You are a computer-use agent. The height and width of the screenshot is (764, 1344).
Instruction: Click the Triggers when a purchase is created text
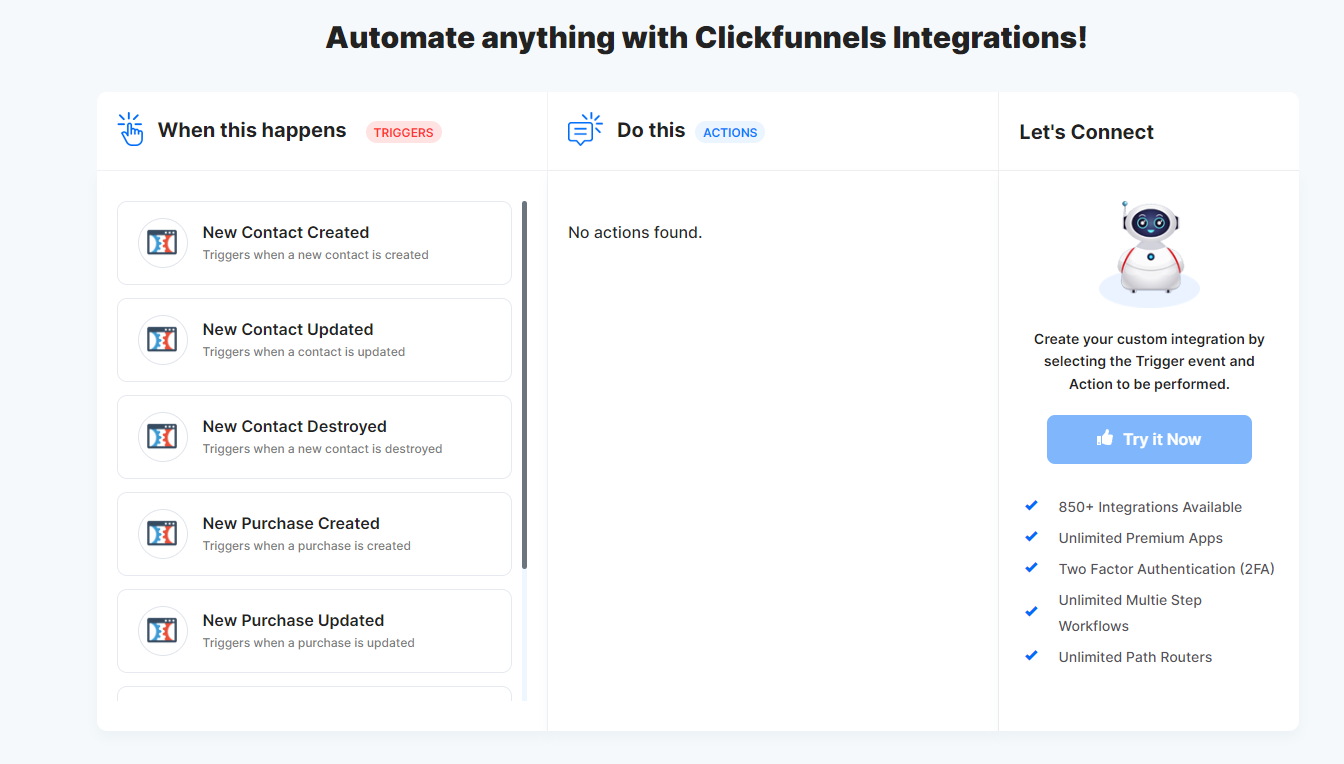click(x=307, y=546)
